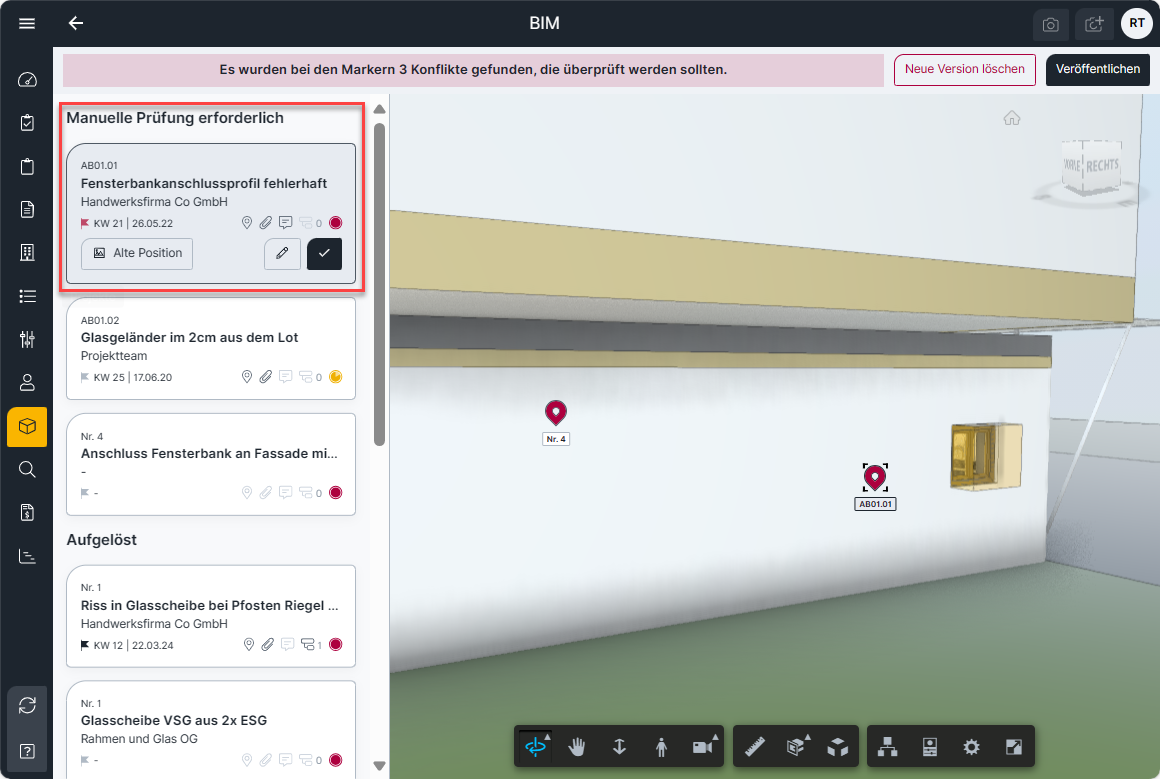The image size is (1160, 779).
Task: Toggle full screen in viewer toolbar
Action: 1014,747
